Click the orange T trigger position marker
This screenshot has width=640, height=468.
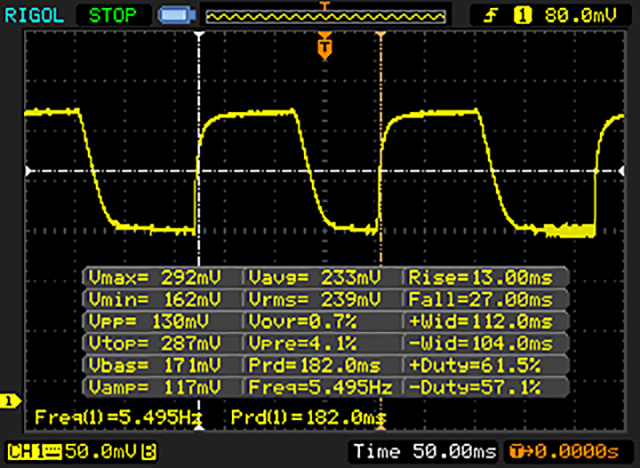tap(324, 46)
